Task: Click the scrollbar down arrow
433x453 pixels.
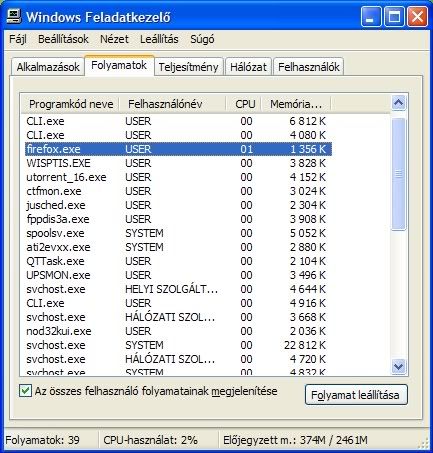Action: click(x=399, y=367)
